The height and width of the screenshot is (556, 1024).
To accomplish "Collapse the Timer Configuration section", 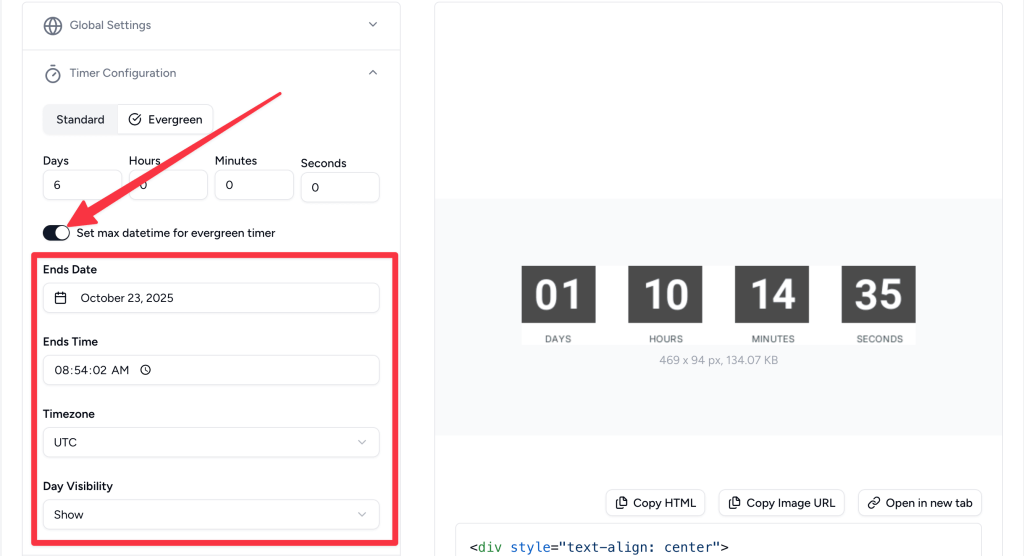I will coord(373,73).
